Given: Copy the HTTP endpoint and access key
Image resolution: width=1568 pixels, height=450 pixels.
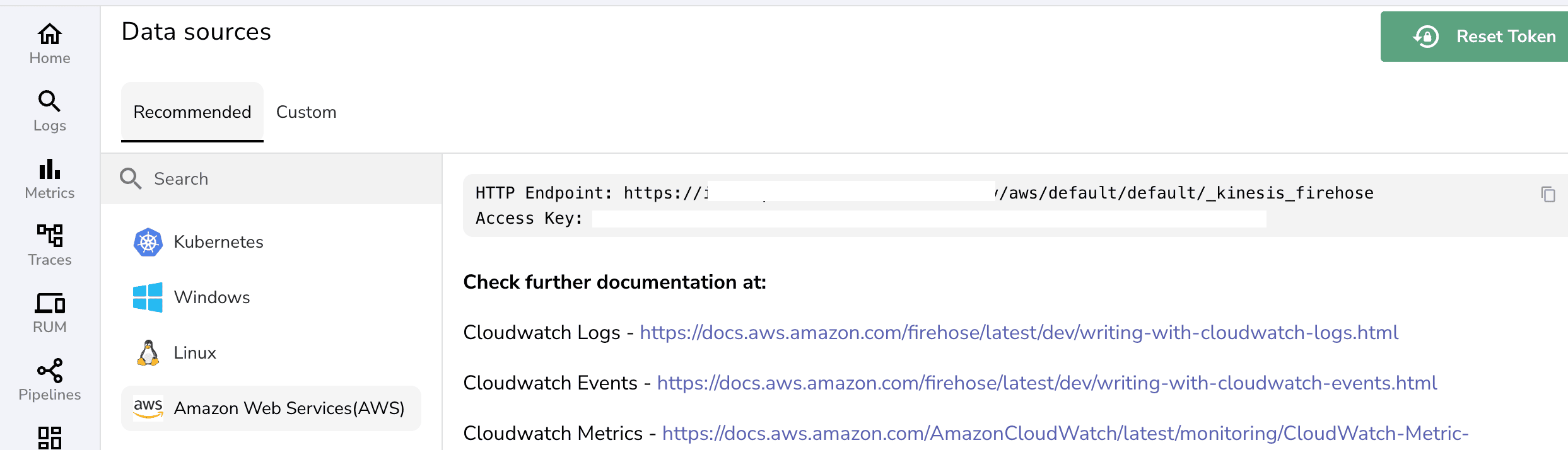Looking at the screenshot, I should tap(1548, 194).
